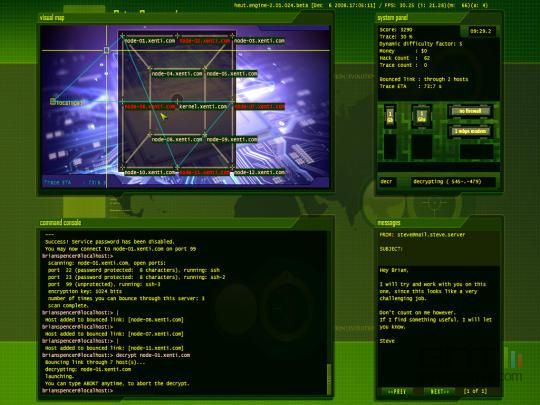The image size is (540, 405).
Task: Click the 'encryption key: 1024 bits' console line
Action: [x=85, y=291]
